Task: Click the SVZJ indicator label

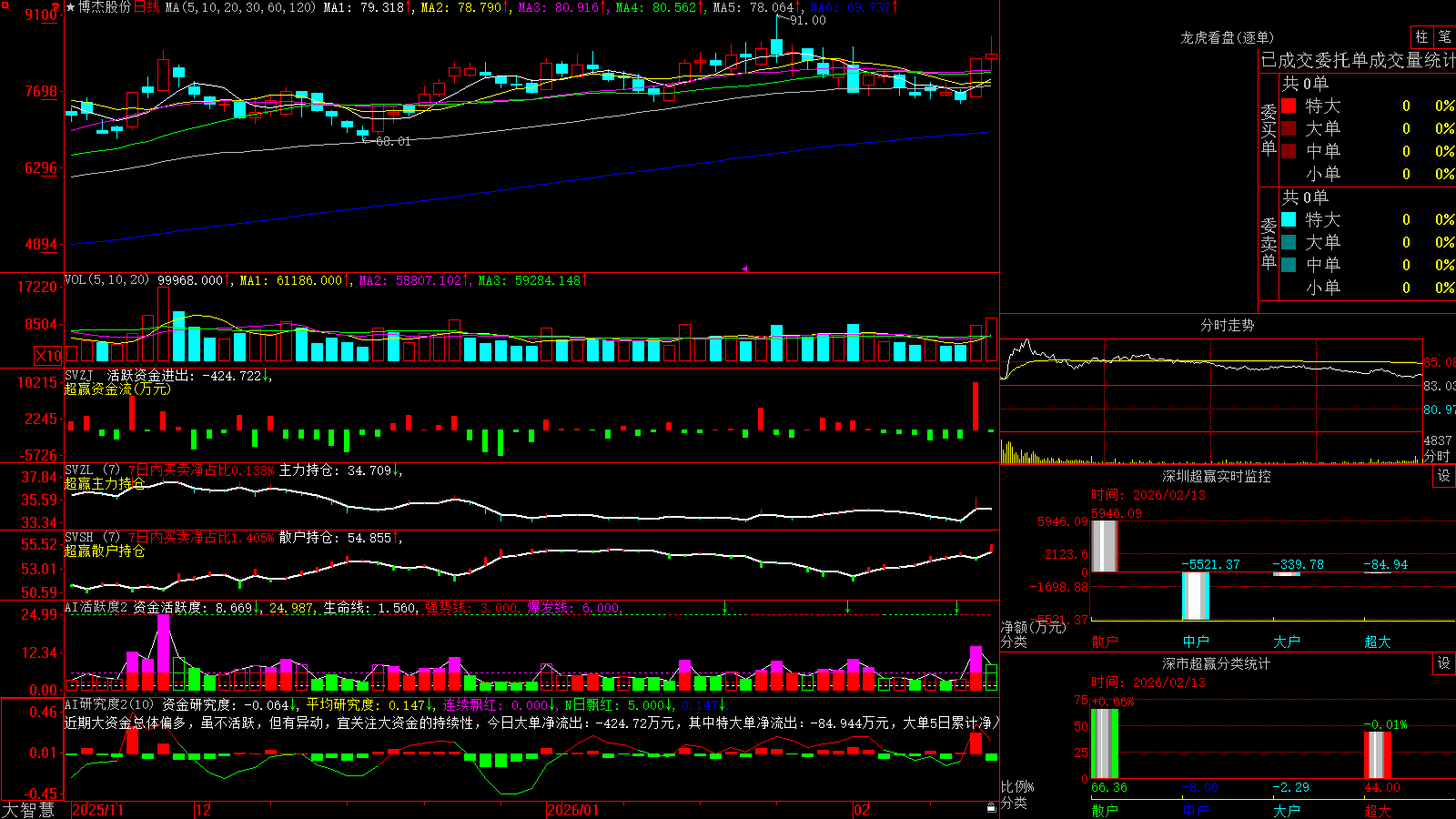Action: coord(79,375)
